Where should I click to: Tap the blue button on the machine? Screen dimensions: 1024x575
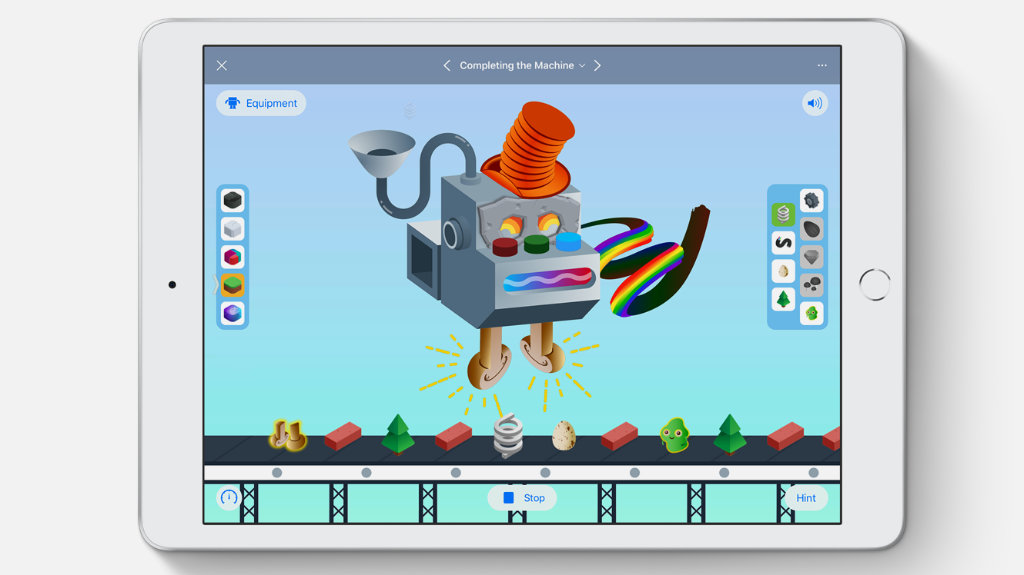coord(568,241)
